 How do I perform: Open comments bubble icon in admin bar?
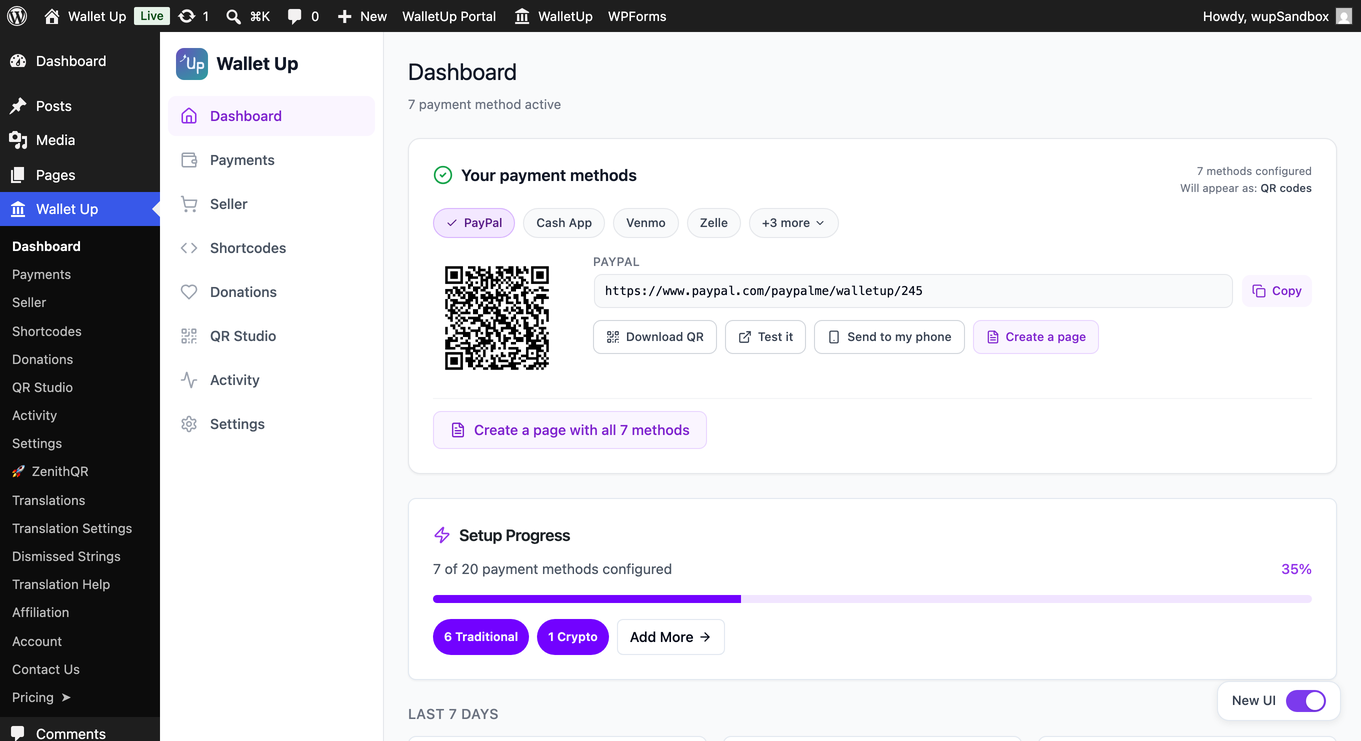(295, 16)
